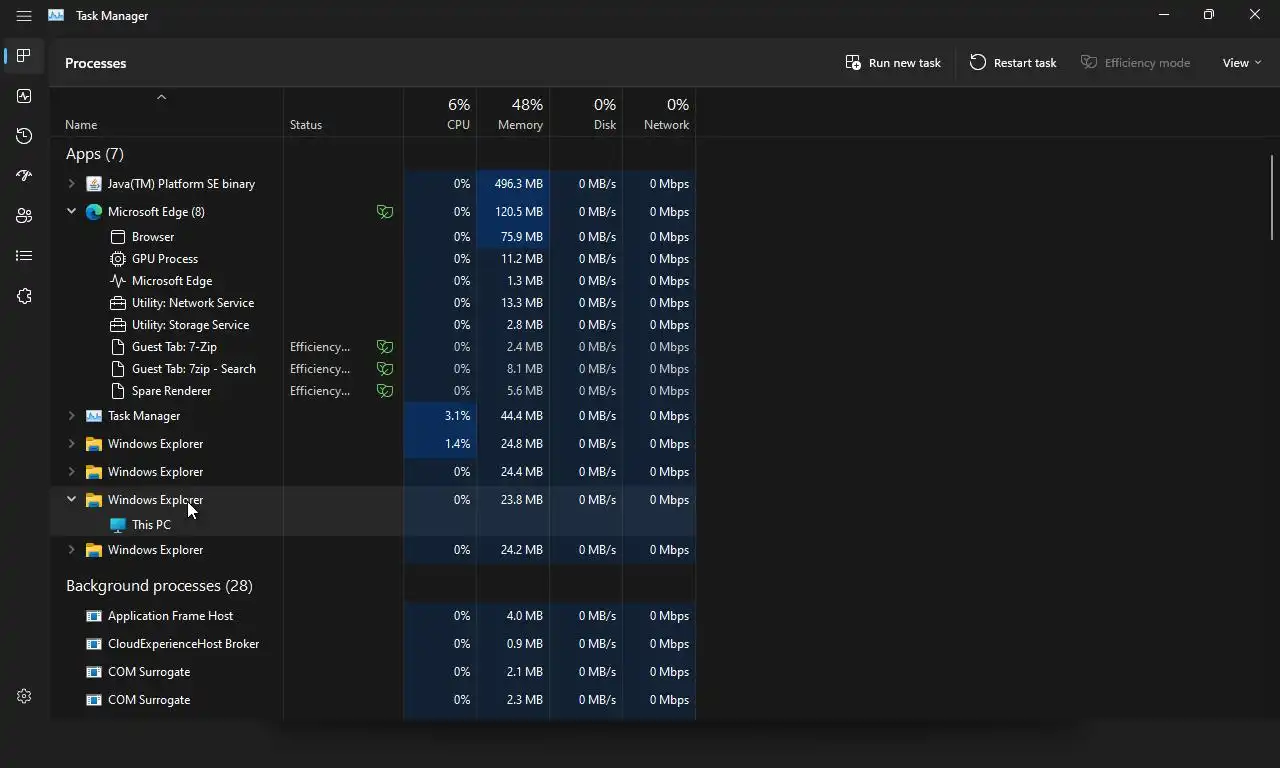Click efficiency leaf icon on Spare Renderer row

pos(385,391)
